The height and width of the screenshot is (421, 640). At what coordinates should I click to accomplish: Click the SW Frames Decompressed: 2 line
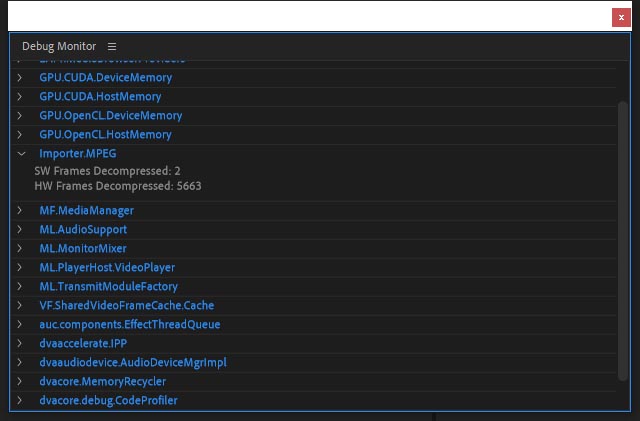[x=107, y=171]
